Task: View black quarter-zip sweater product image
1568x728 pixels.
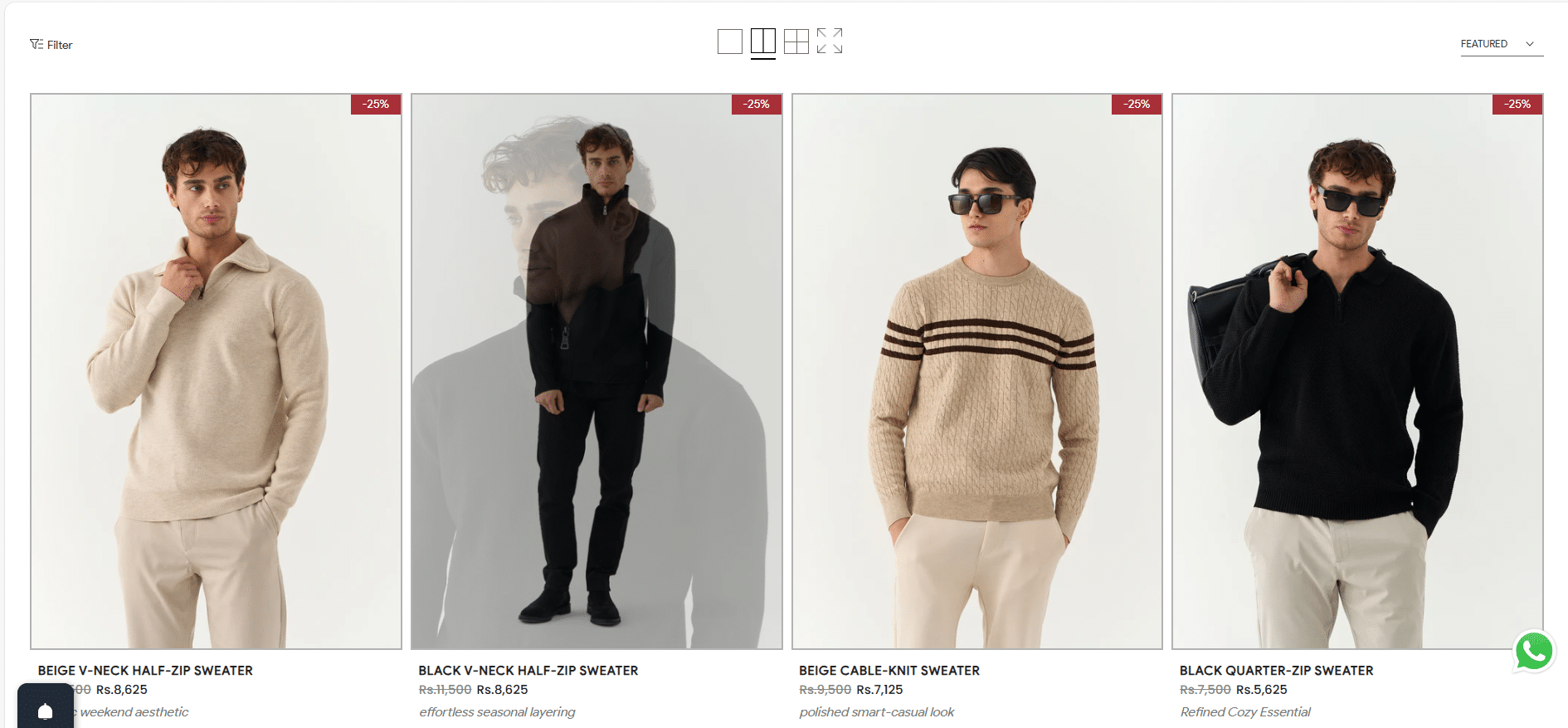Action: tap(1357, 371)
